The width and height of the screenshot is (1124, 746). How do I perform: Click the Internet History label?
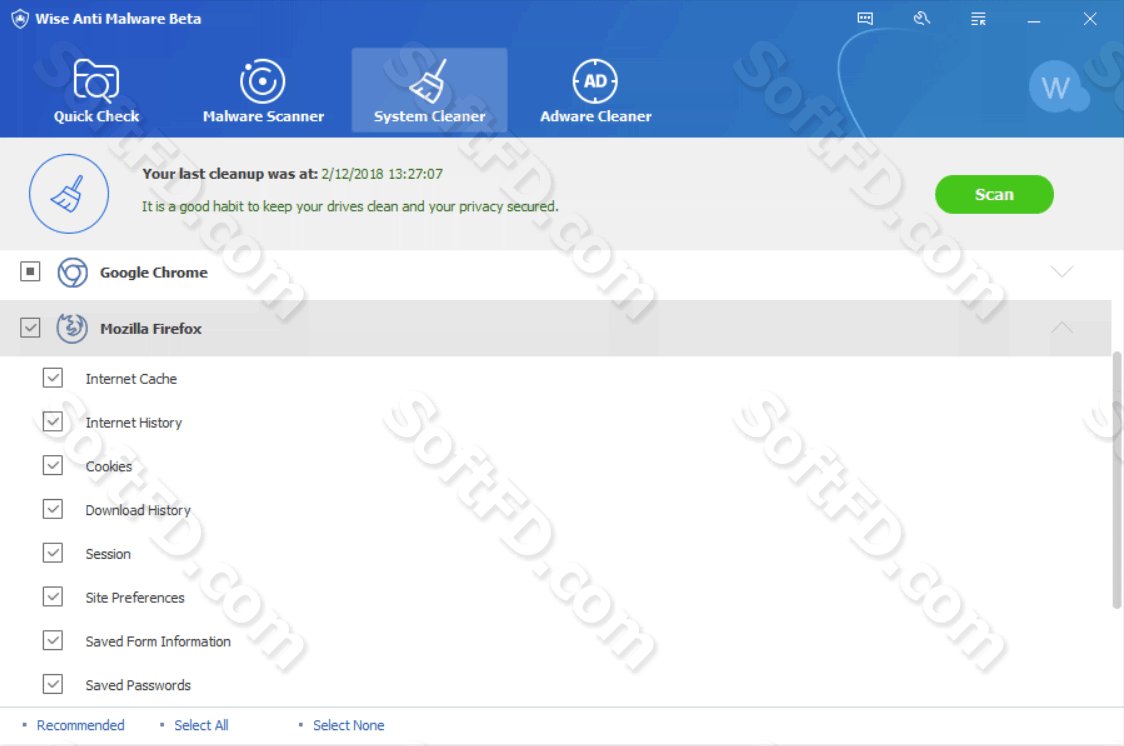click(133, 423)
